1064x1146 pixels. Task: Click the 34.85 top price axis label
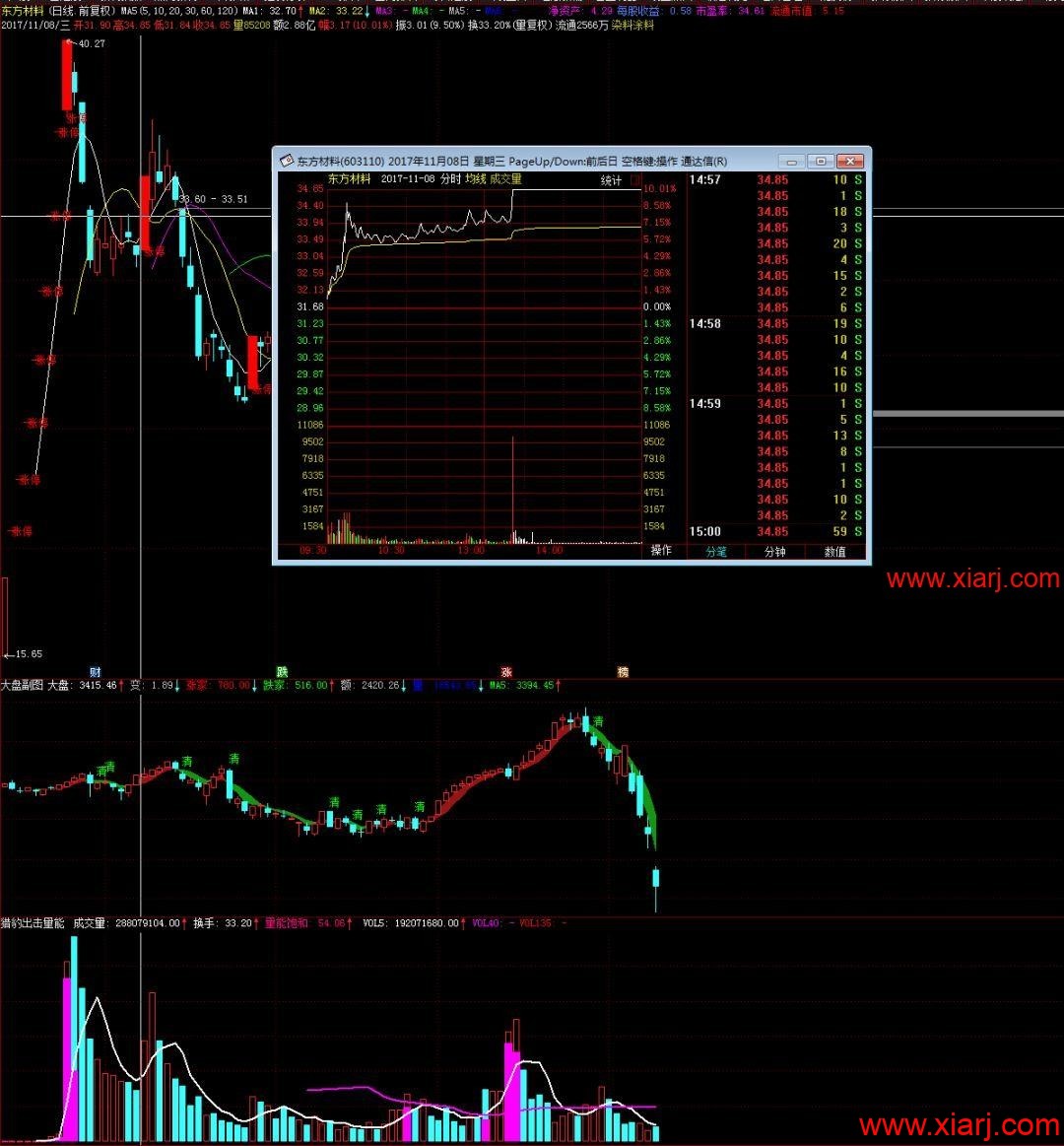[310, 188]
